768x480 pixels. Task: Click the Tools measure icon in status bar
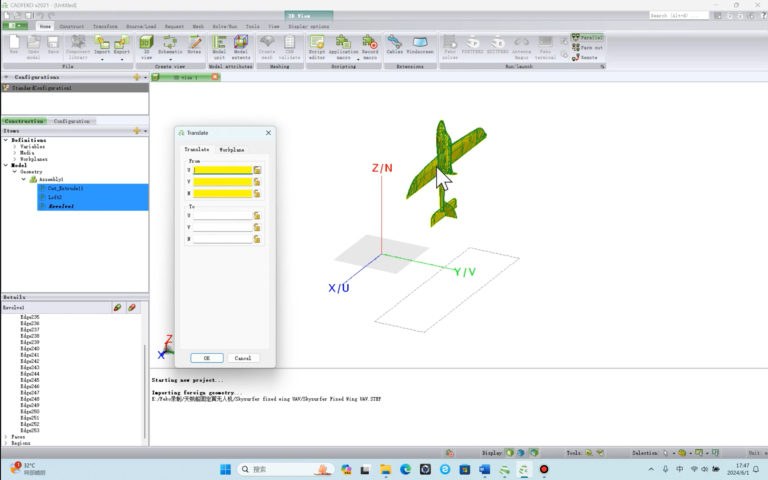589,453
